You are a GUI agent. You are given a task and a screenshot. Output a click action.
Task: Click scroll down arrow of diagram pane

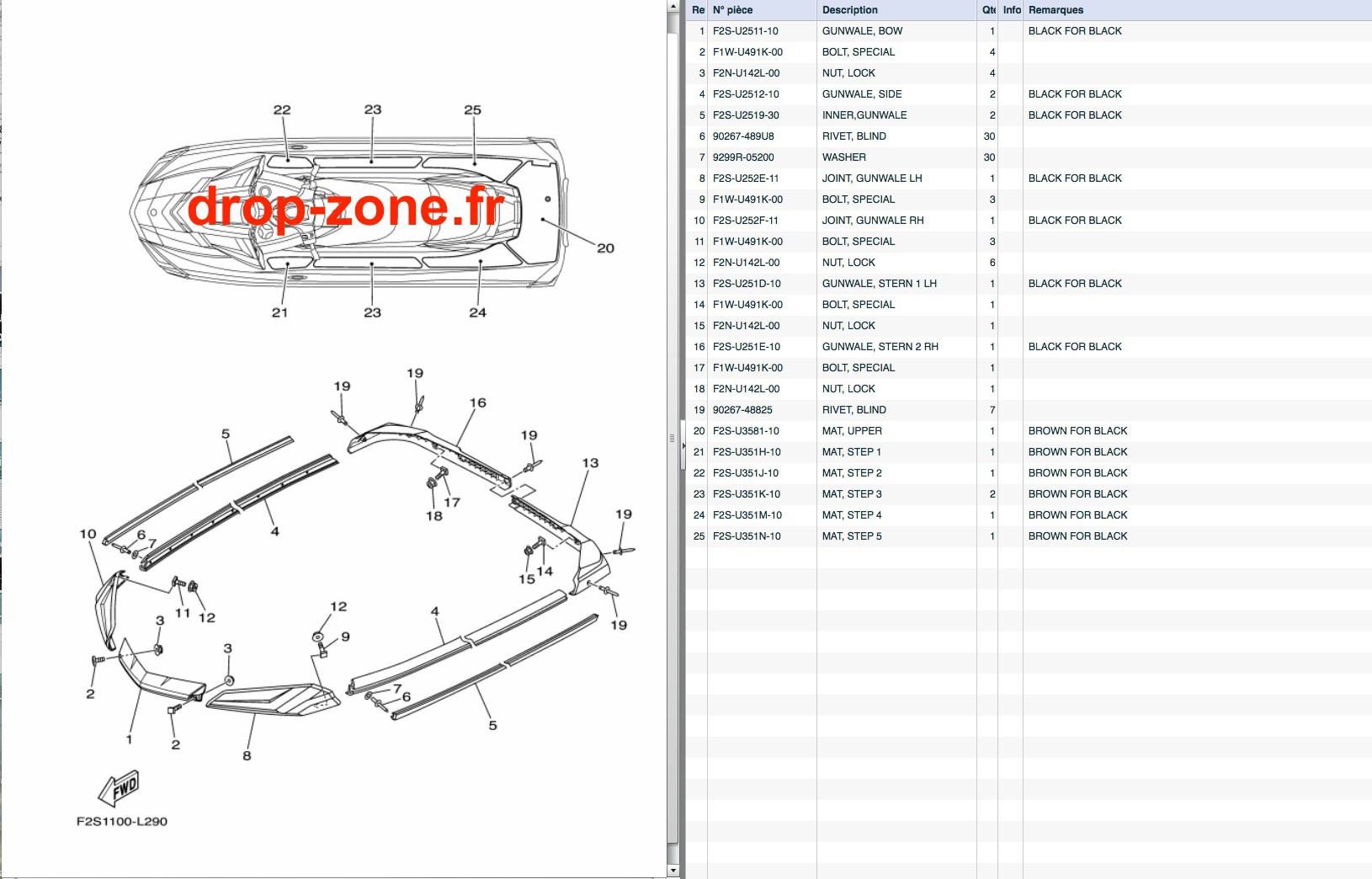point(673,870)
